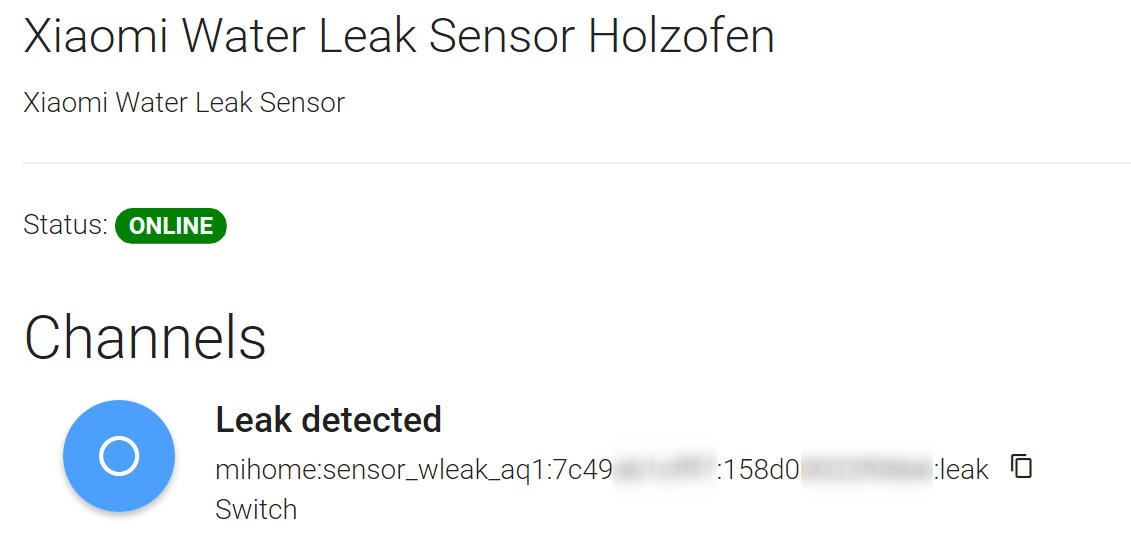1131x538 pixels.
Task: Click the horizontal divider below the subtitle
Action: coord(576,162)
